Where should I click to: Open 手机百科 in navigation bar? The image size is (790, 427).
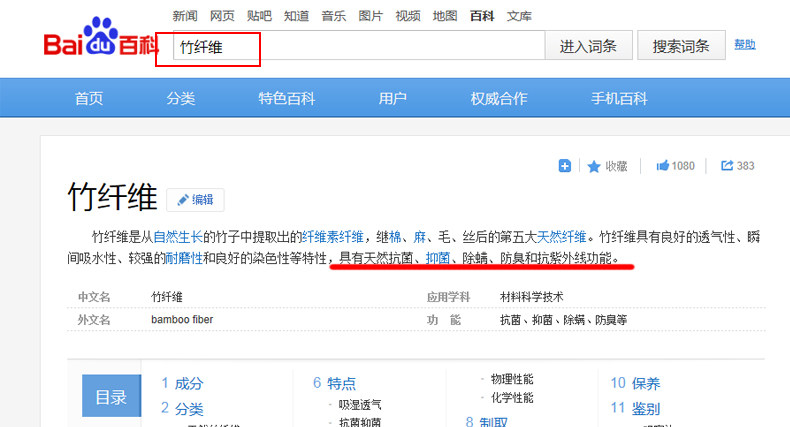619,98
